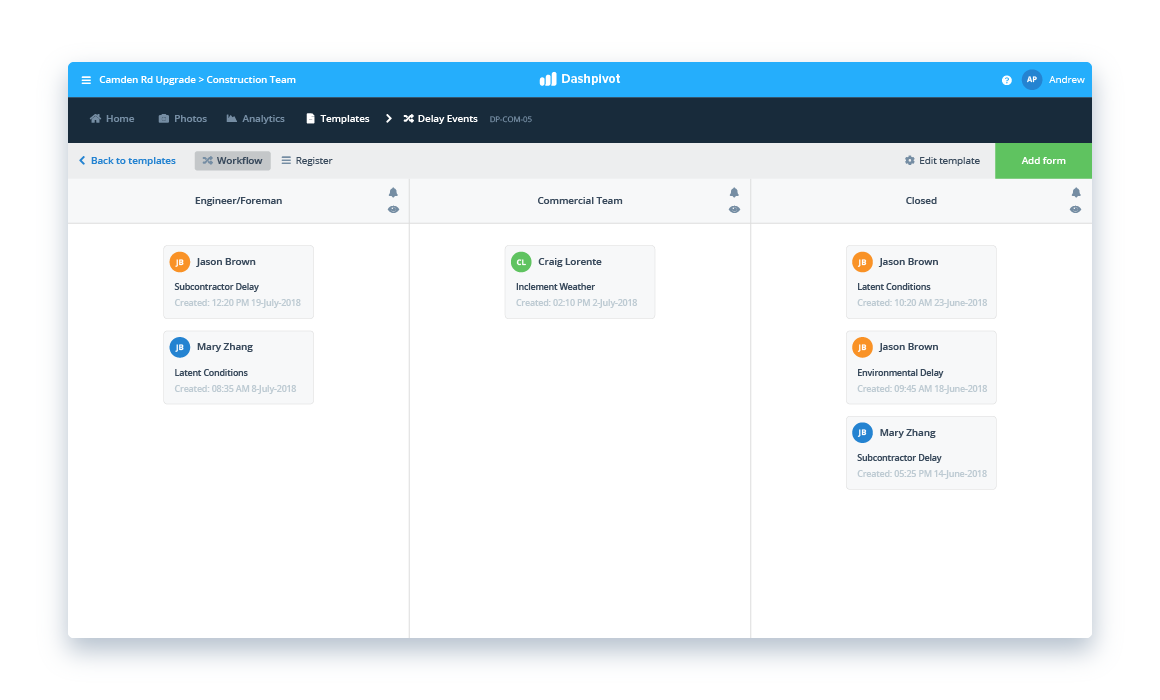Viewport: 1160px width, 700px height.
Task: Click the DP-COM-05 template code
Action: click(510, 119)
